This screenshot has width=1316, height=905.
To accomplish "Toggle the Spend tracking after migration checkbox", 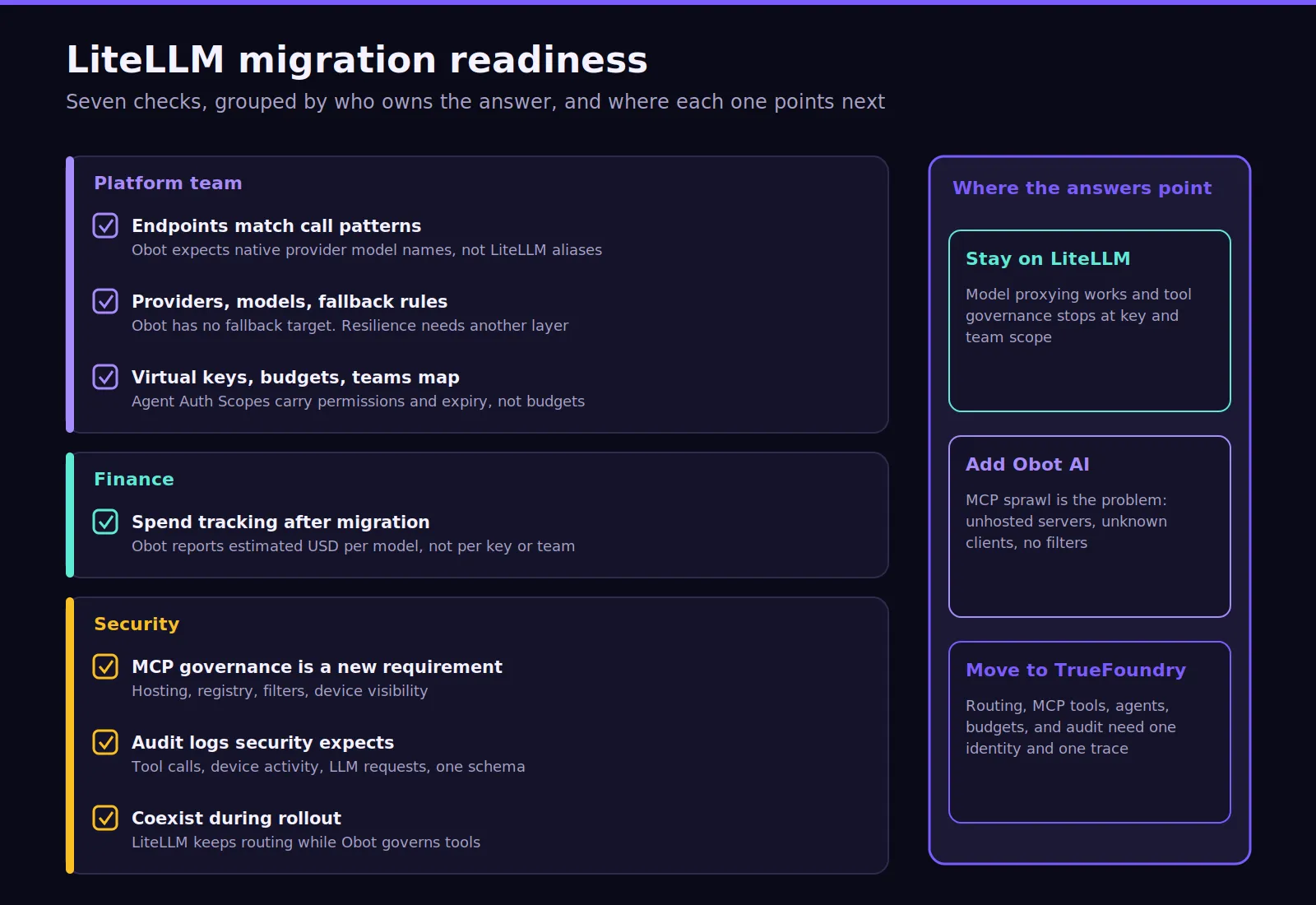I will (105, 522).
